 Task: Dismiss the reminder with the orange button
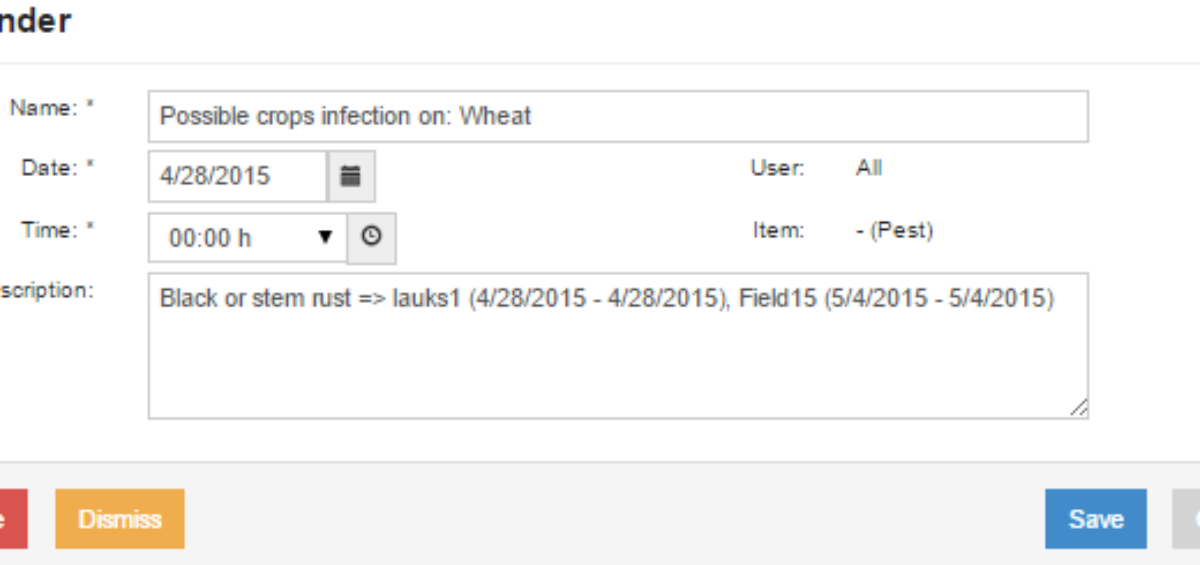[x=120, y=519]
